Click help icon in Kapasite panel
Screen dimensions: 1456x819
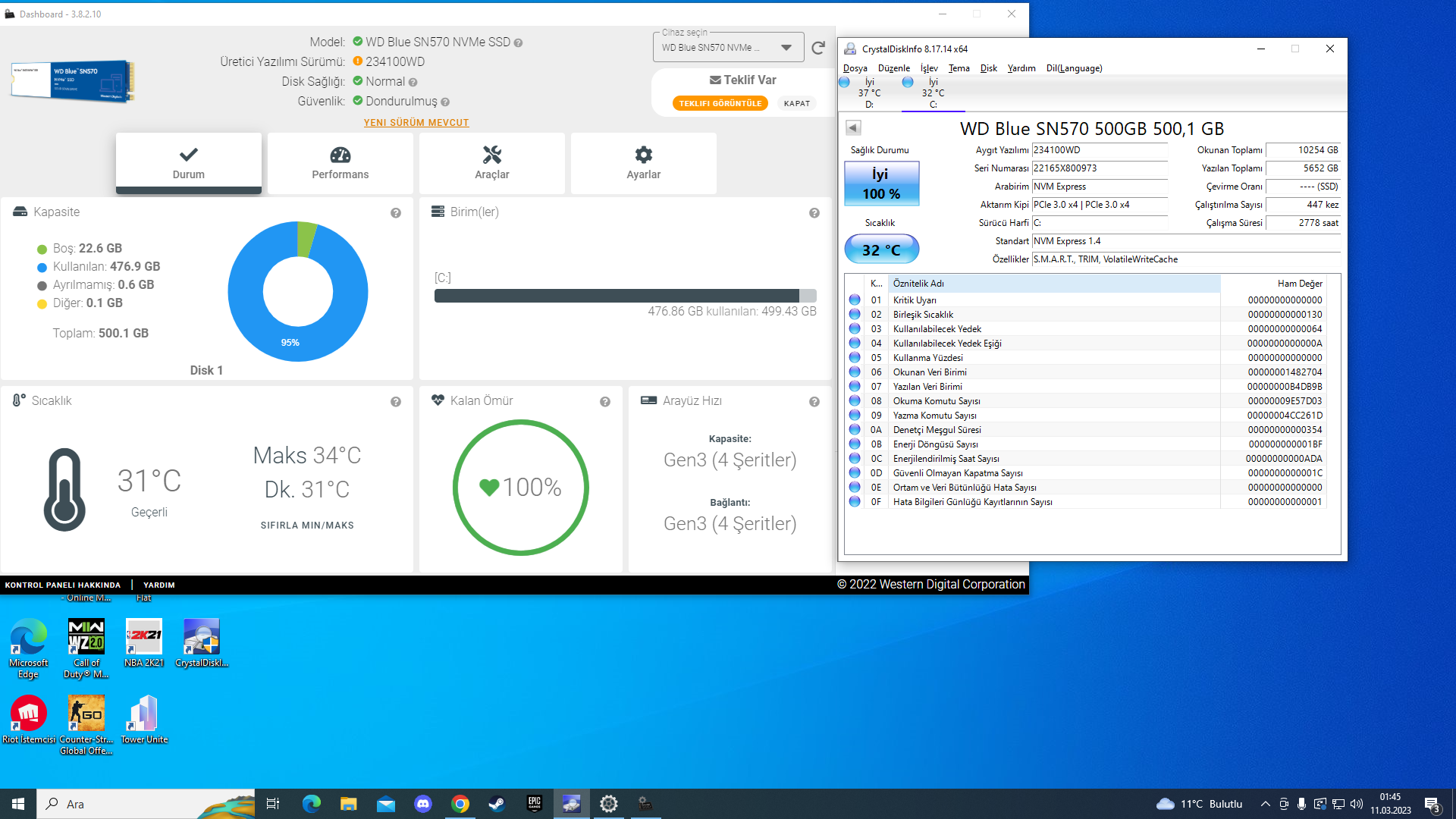click(x=396, y=213)
